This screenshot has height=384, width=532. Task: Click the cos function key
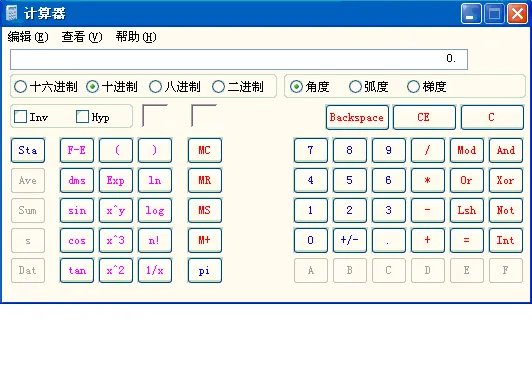tap(77, 240)
